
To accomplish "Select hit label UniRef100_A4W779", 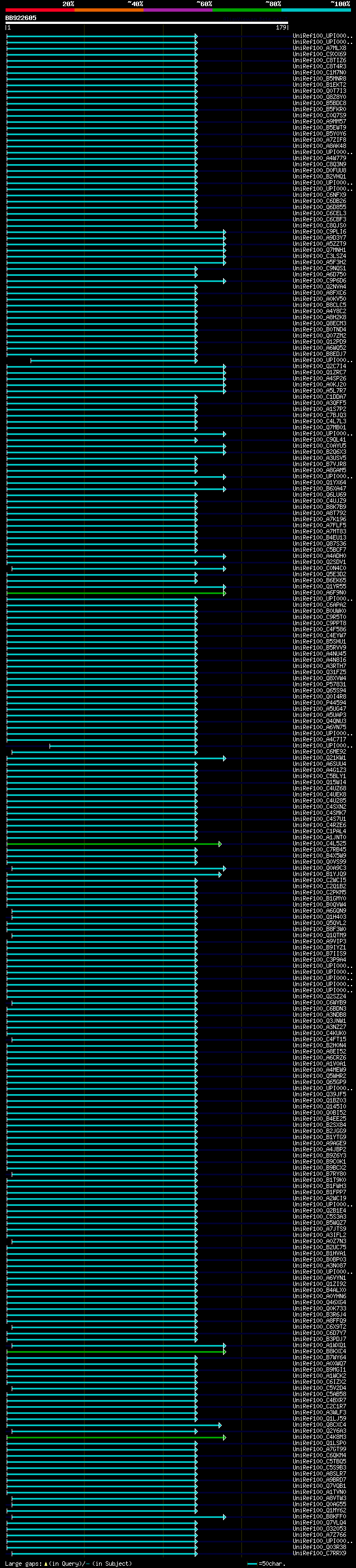I will click(319, 159).
